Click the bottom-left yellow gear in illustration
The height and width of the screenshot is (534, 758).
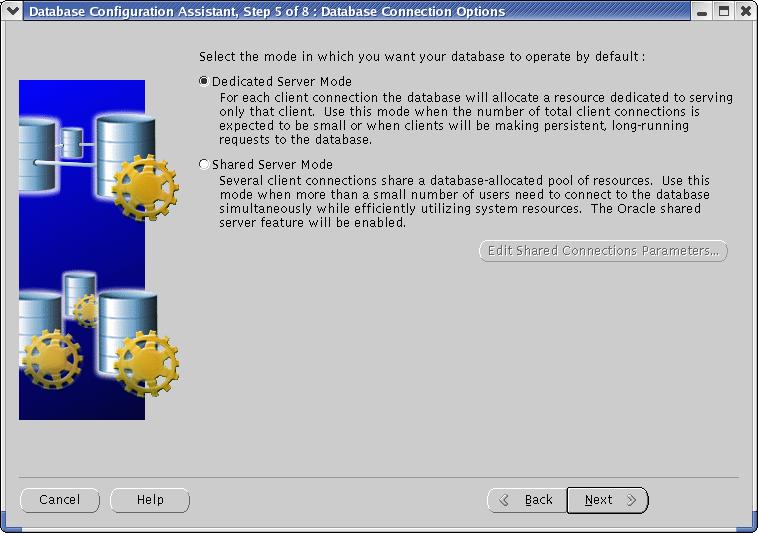coord(50,358)
